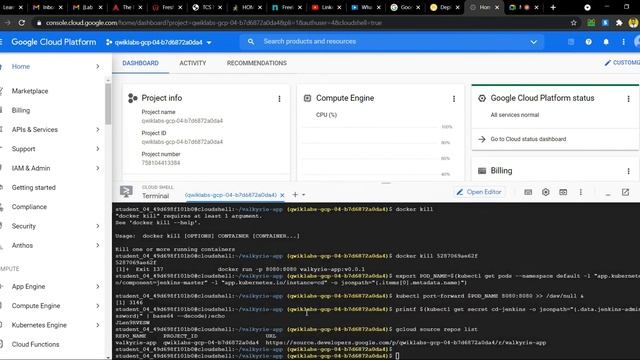640x360 pixels.
Task: Click Go to Cloud status dashboard link
Action: point(528,139)
